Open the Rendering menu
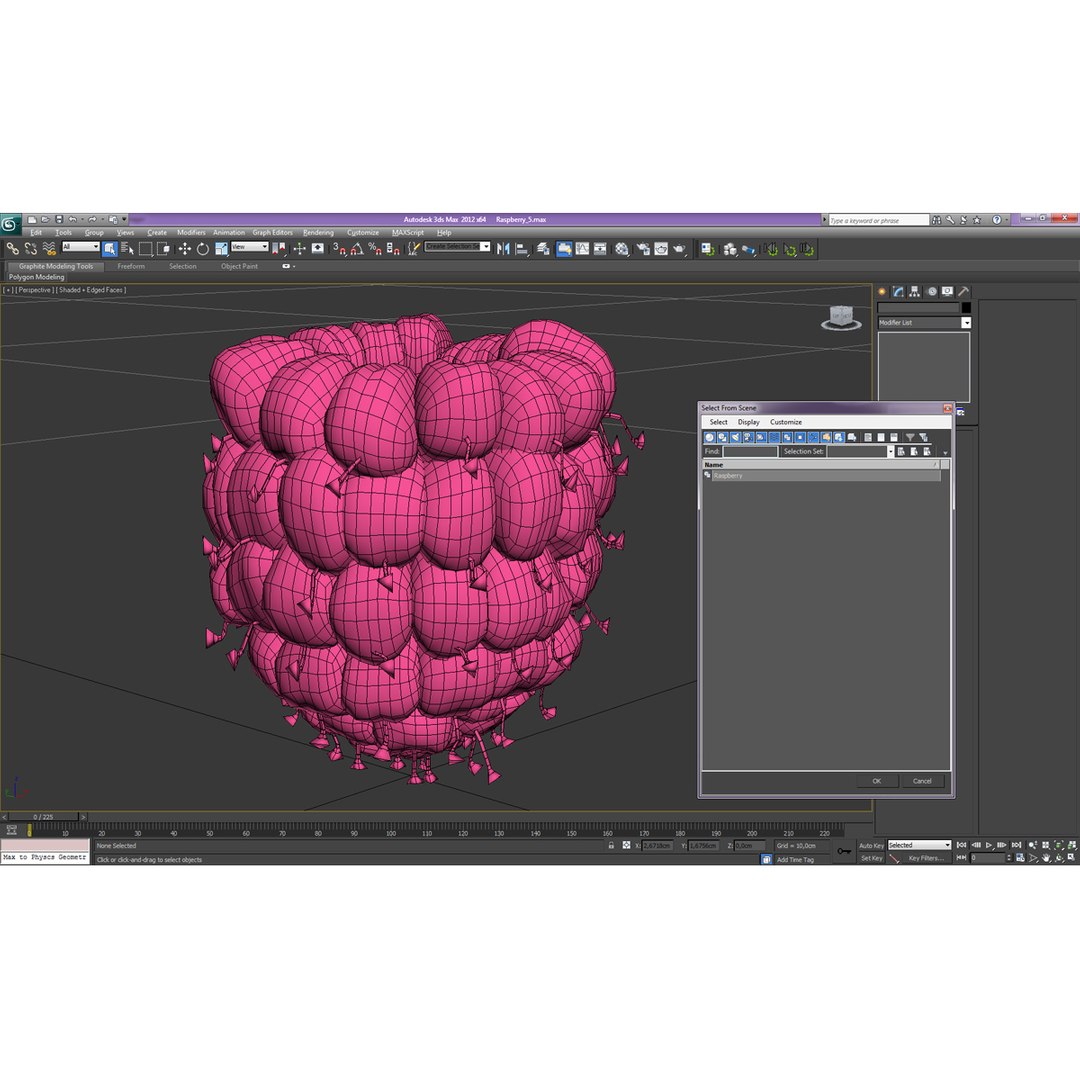Screen dimensions: 1080x1080 pos(318,233)
